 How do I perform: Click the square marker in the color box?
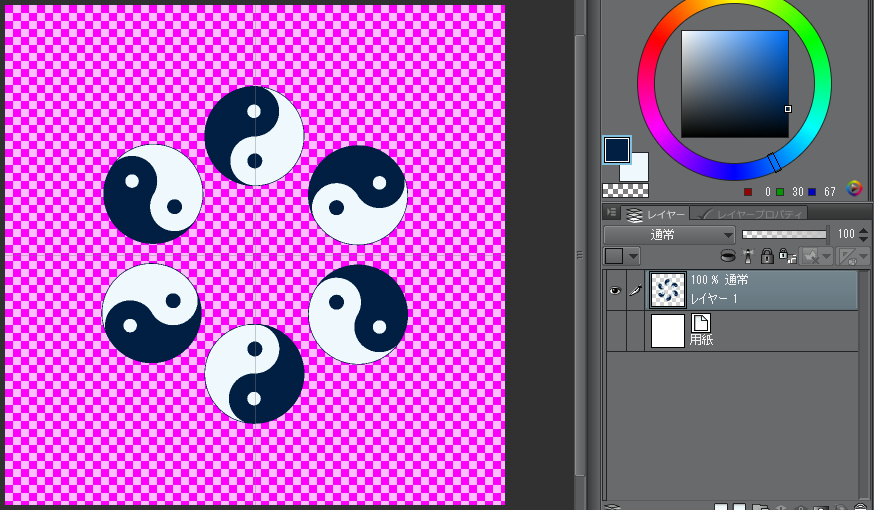788,109
